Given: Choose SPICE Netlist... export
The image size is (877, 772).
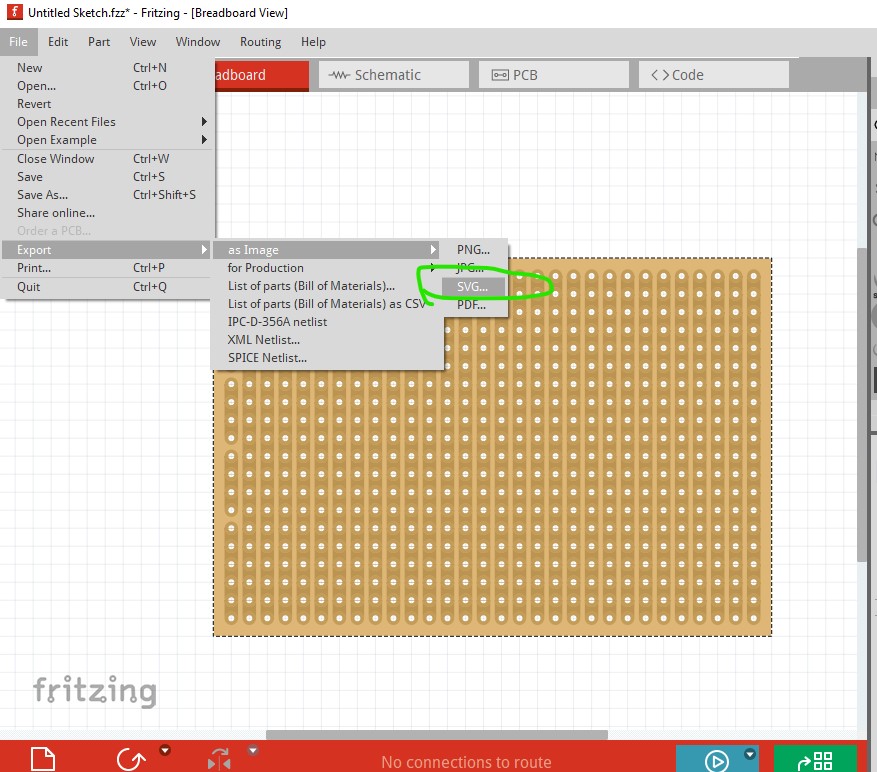Looking at the screenshot, I should 267,357.
